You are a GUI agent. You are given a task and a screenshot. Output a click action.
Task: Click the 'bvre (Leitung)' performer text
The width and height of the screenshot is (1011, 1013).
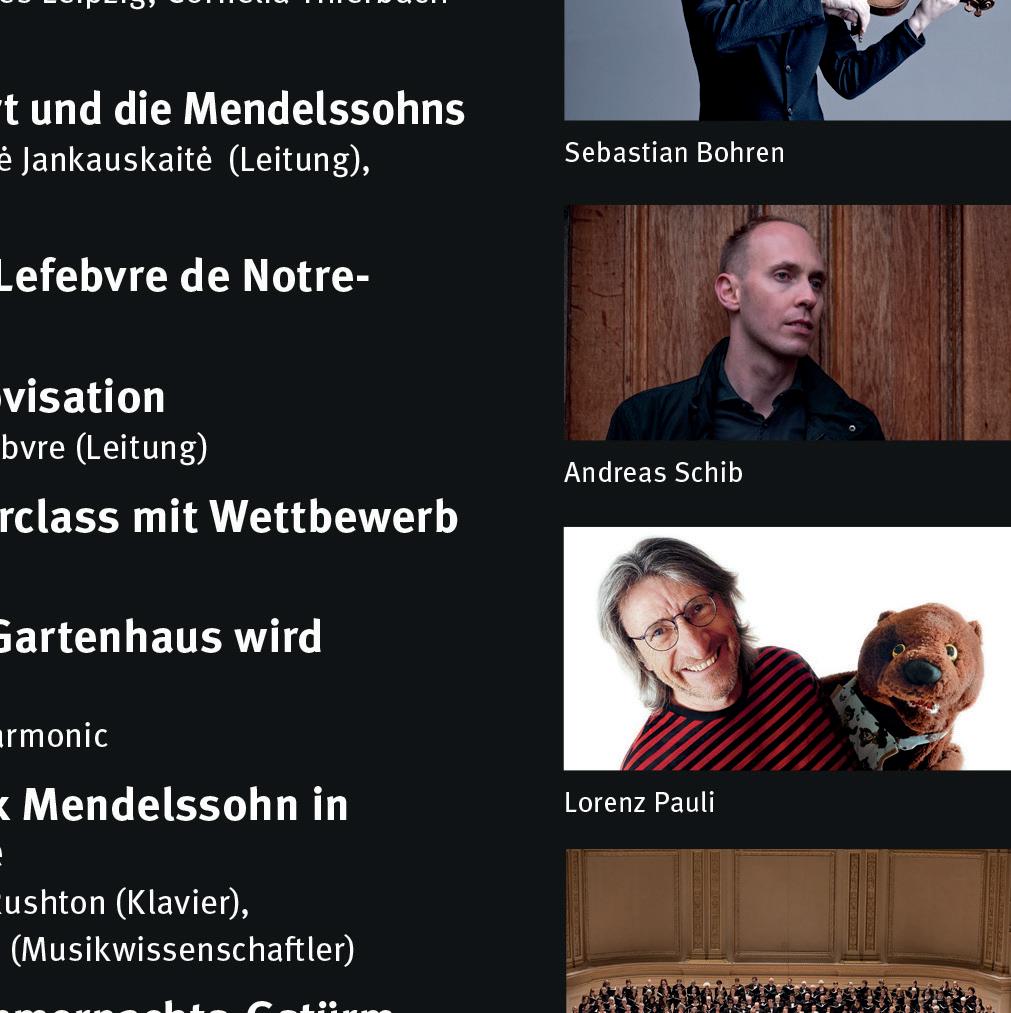point(103,448)
